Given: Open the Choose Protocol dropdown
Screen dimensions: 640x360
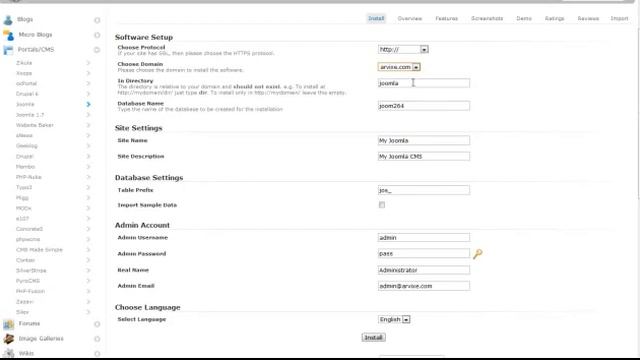Looking at the screenshot, I should point(403,49).
